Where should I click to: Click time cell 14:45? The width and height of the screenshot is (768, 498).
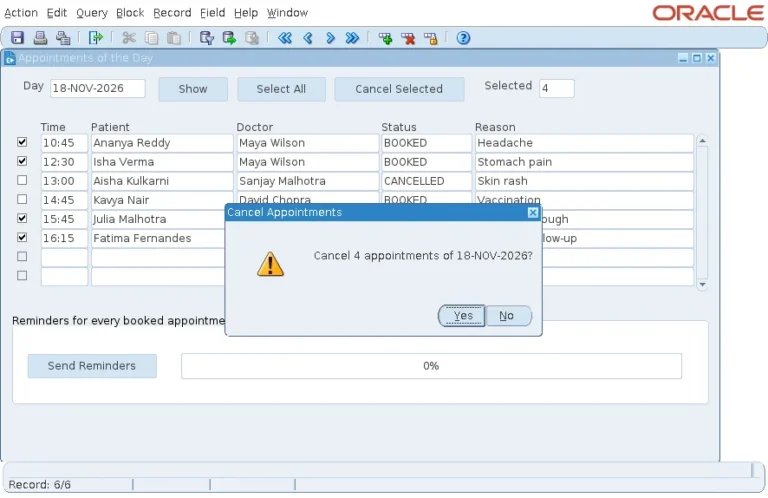[64, 200]
